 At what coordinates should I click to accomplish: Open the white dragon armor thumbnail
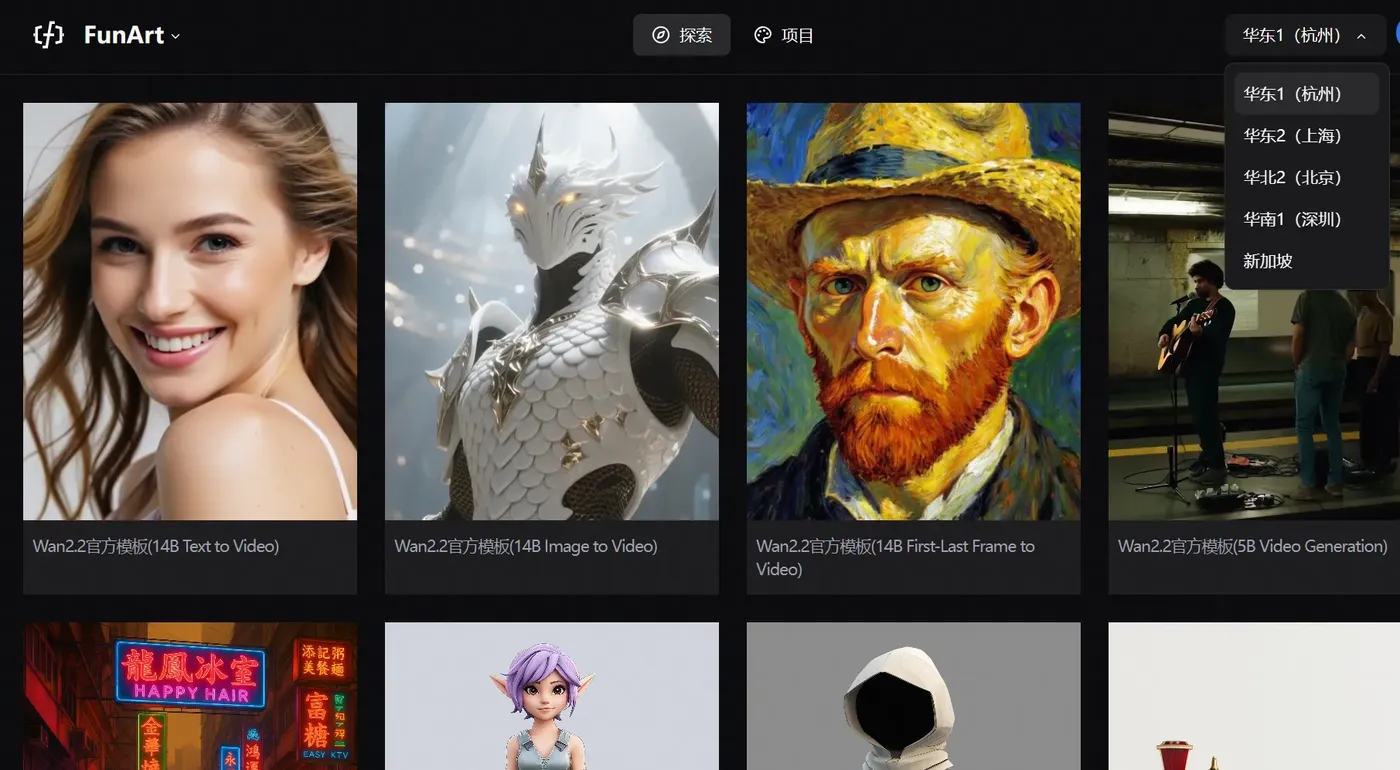tap(552, 311)
